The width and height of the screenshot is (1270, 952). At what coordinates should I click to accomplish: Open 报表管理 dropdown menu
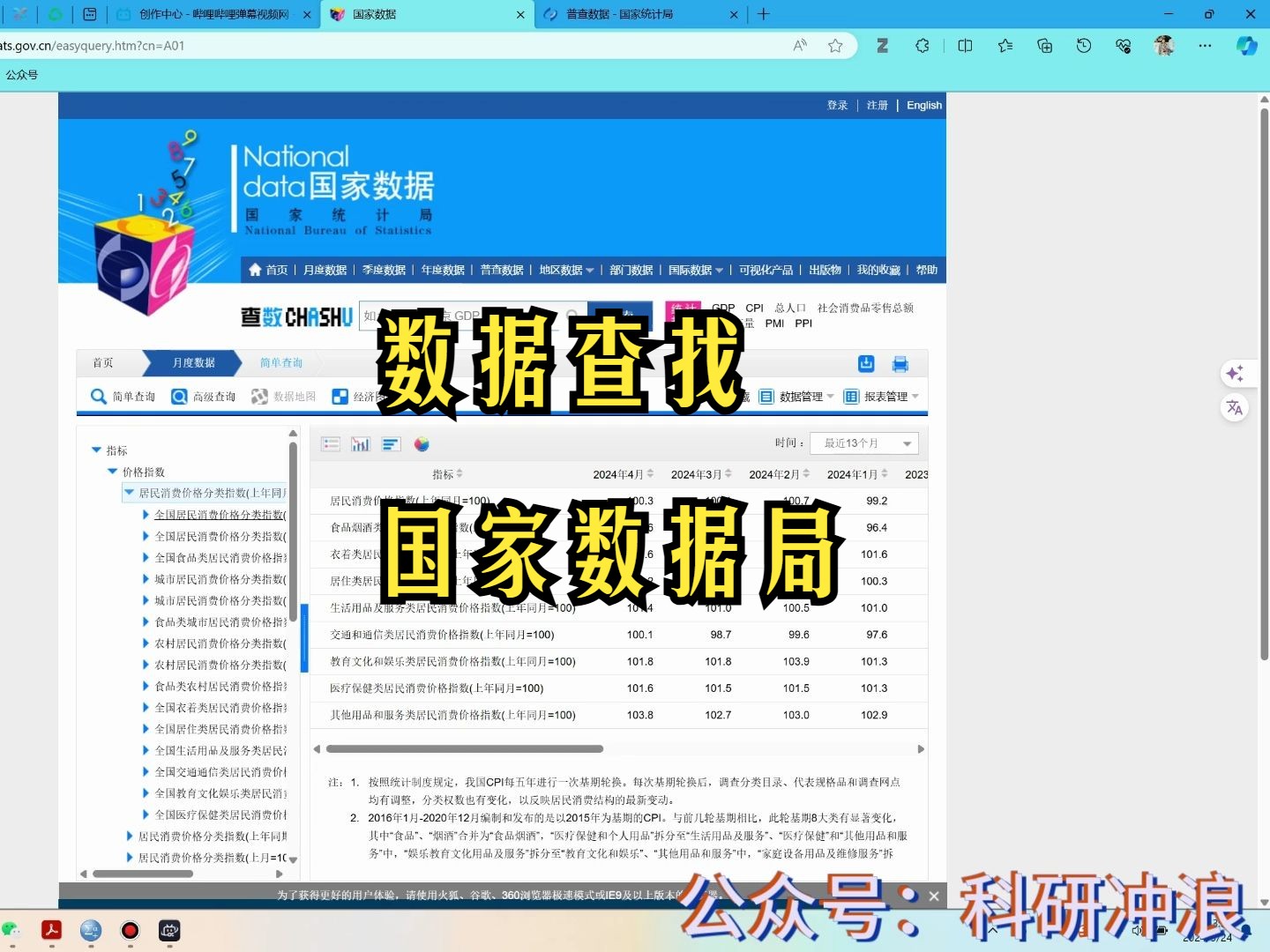(x=881, y=397)
